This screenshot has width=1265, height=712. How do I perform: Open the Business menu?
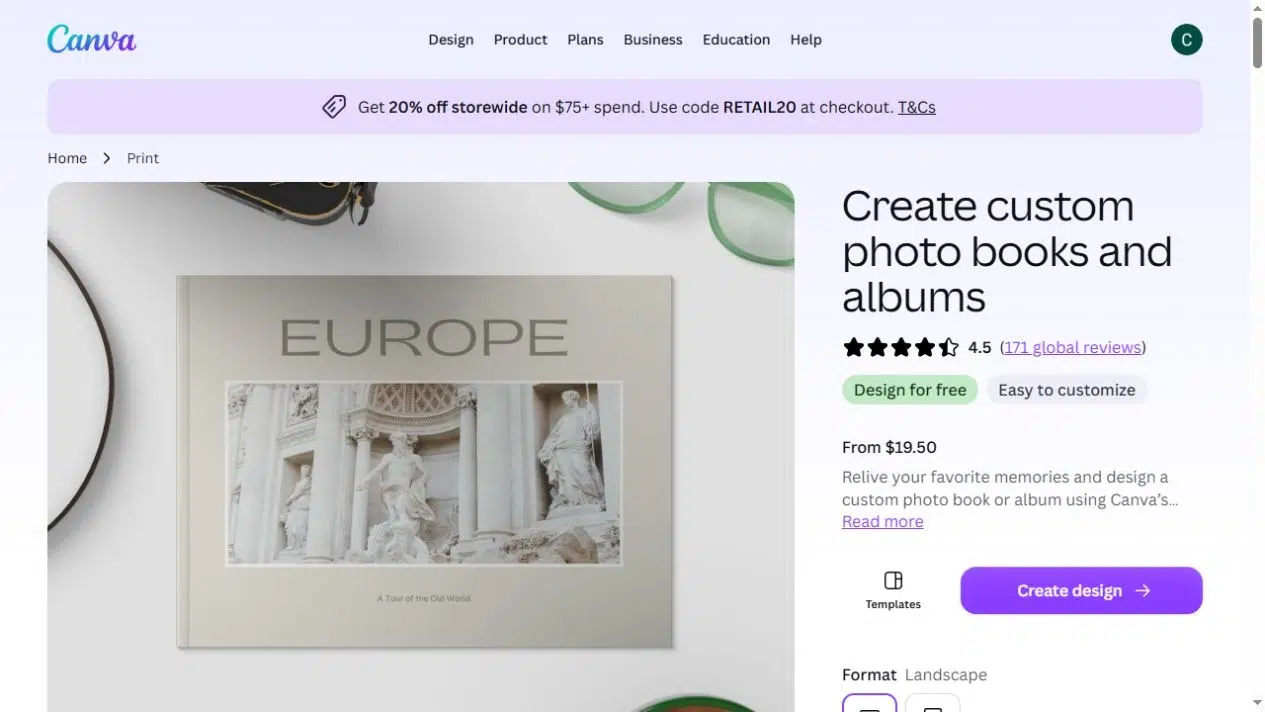click(653, 40)
